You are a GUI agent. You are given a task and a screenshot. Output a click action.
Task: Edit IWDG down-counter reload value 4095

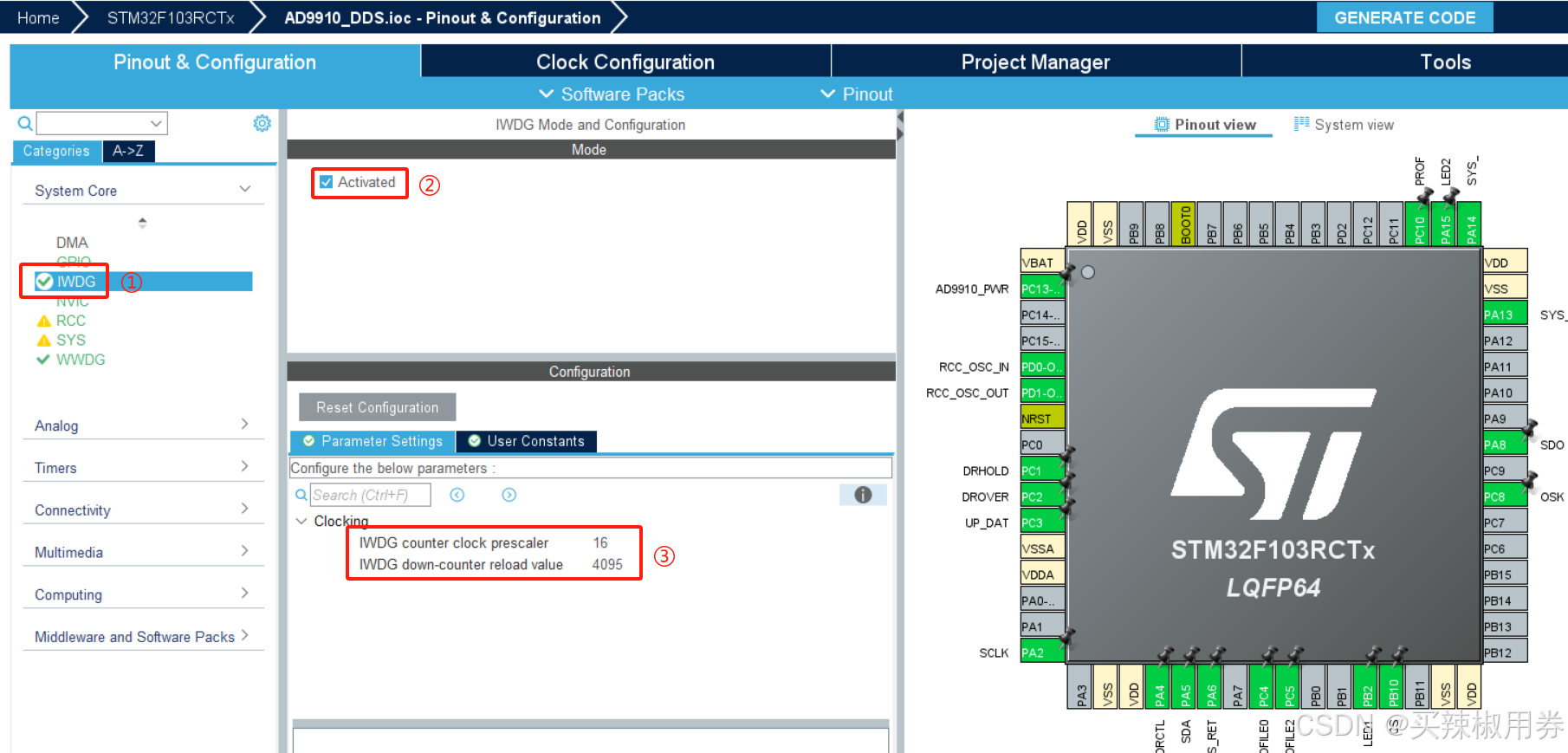607,564
